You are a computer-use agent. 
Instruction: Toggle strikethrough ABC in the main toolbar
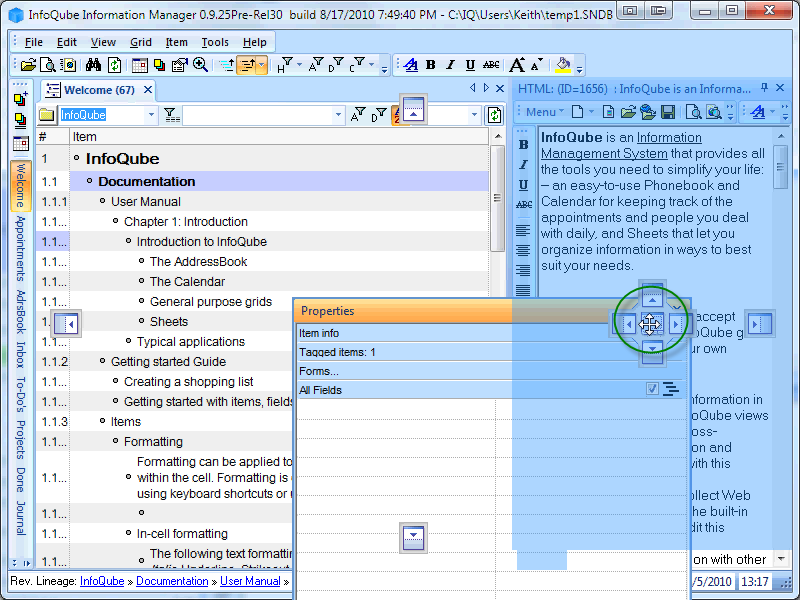[491, 65]
